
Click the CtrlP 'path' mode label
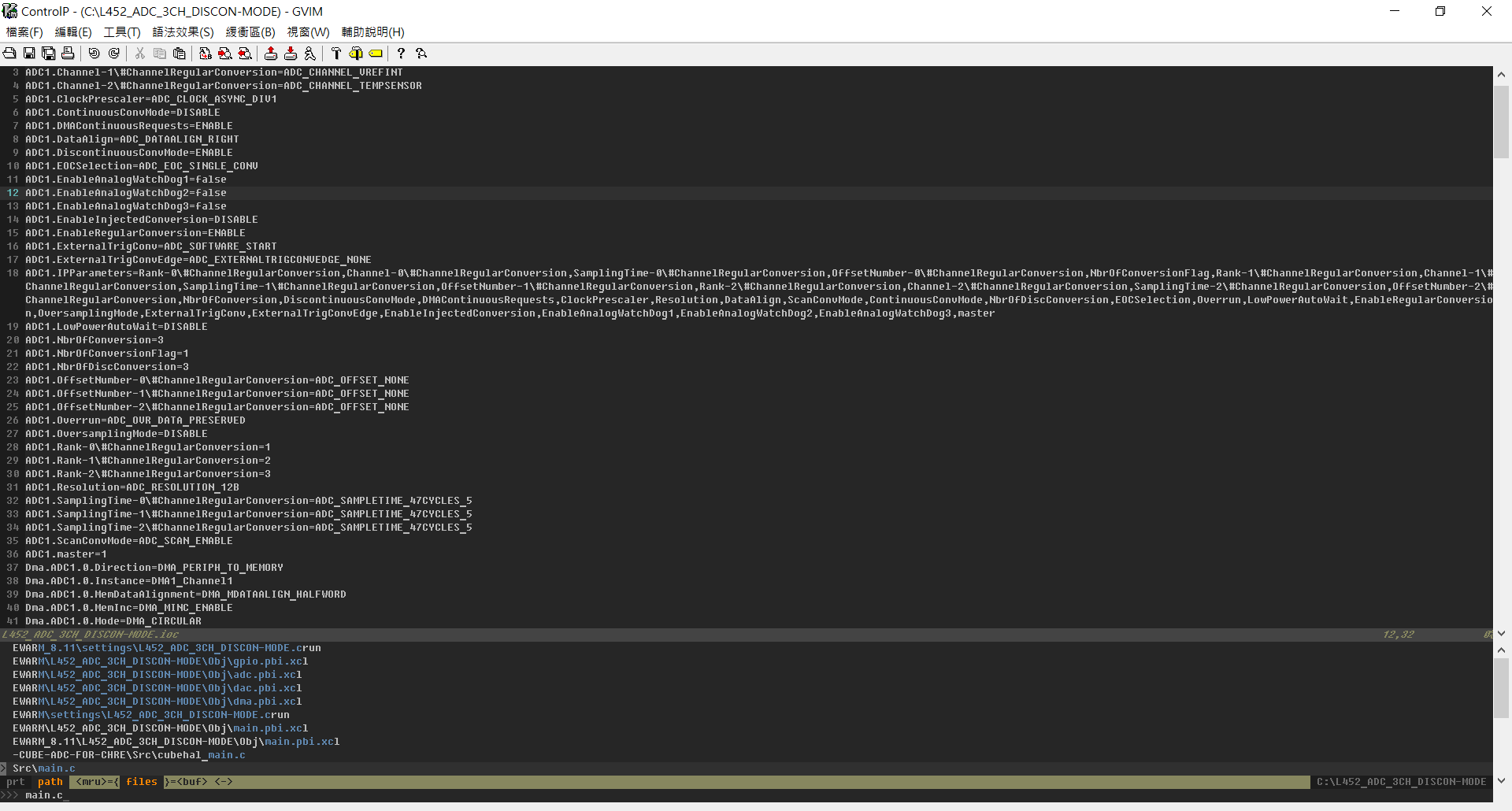tap(50, 782)
